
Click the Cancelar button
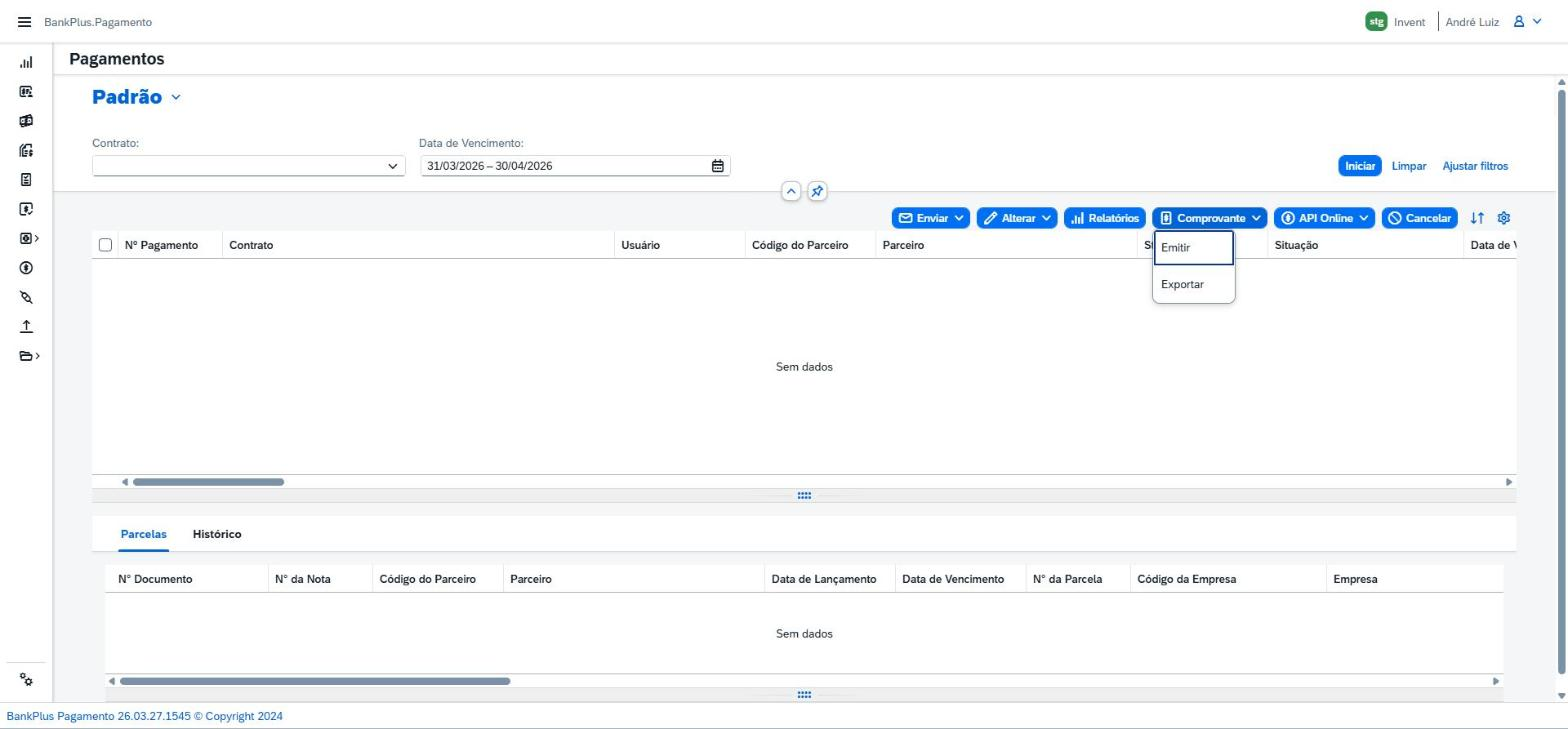pyautogui.click(x=1420, y=218)
